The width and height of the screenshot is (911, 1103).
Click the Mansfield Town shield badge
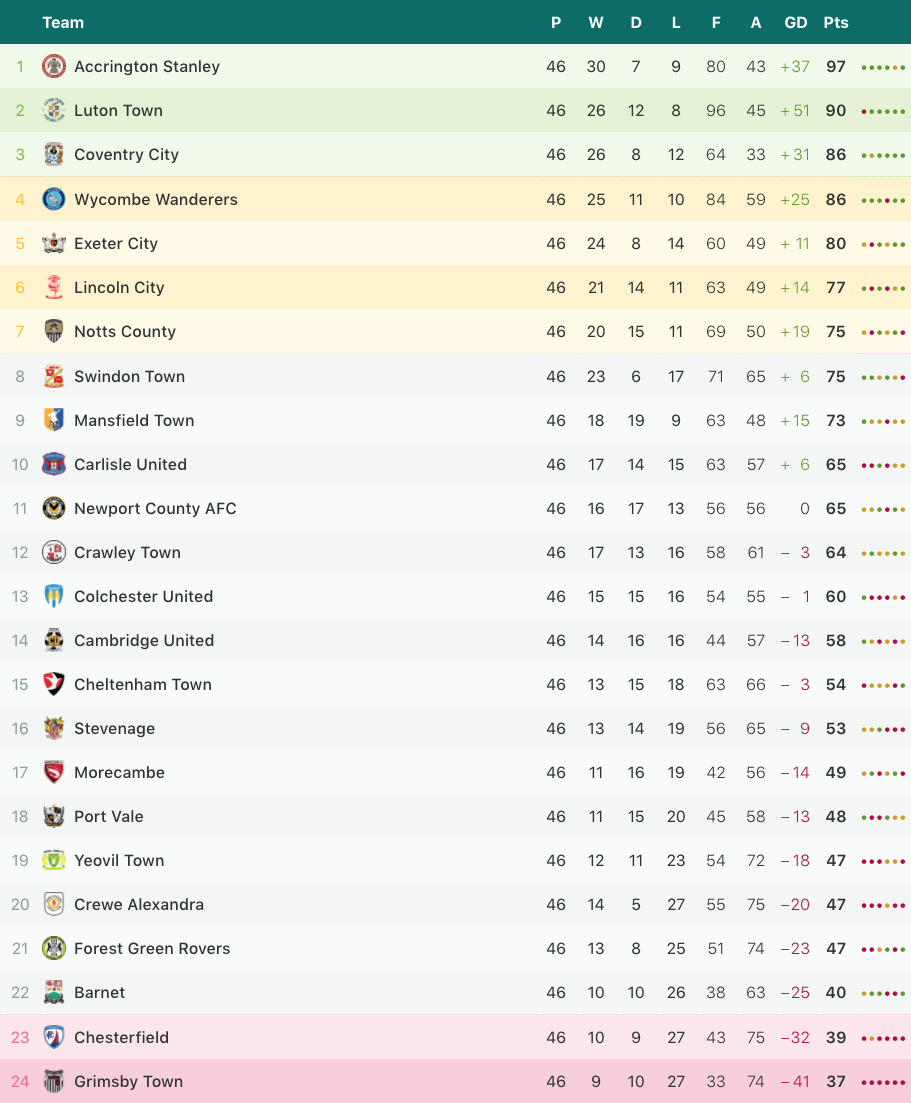[53, 420]
